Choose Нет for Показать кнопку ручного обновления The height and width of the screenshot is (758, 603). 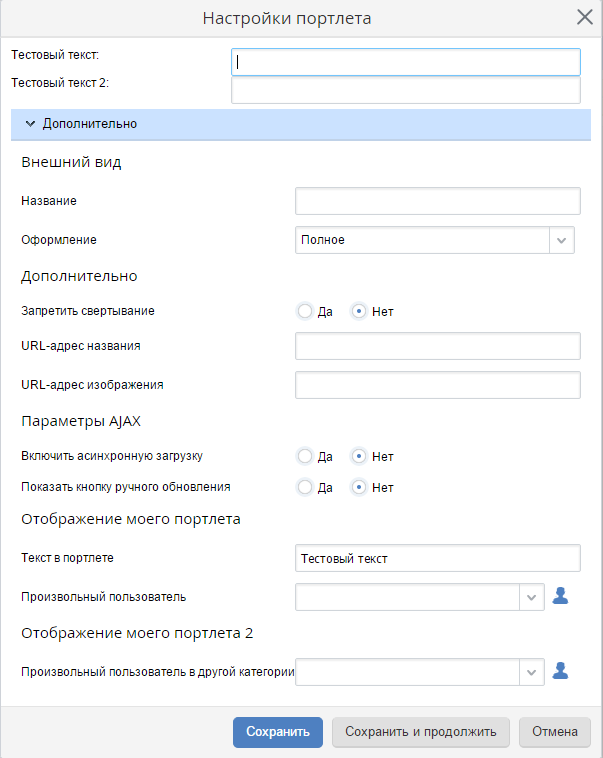tap(359, 488)
